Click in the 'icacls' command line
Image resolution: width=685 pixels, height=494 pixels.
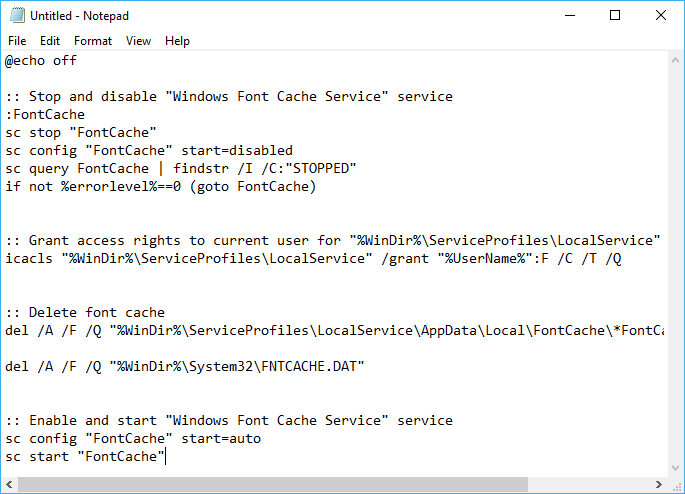(313, 259)
